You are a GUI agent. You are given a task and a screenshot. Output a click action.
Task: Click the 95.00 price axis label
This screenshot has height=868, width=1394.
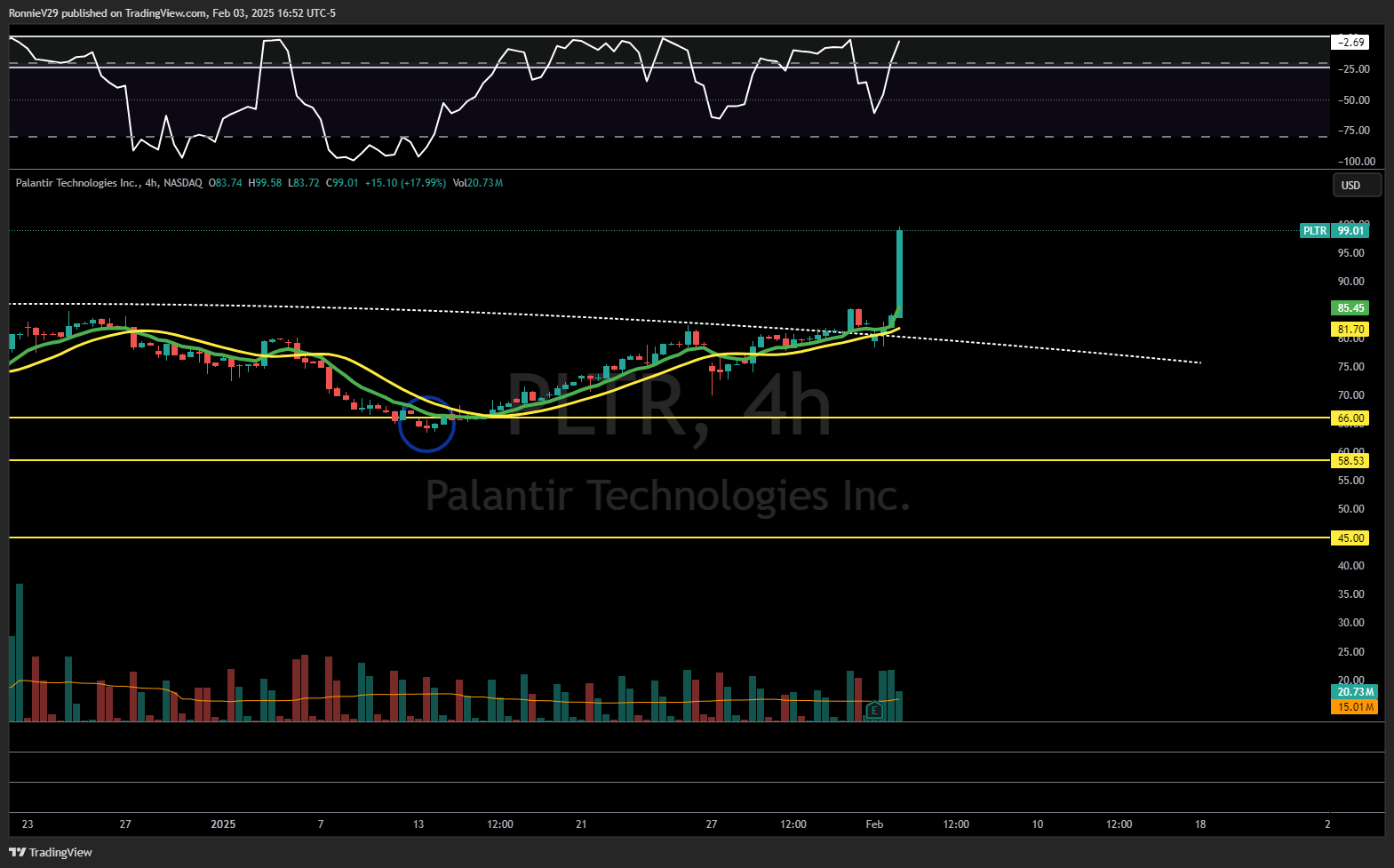pos(1351,253)
